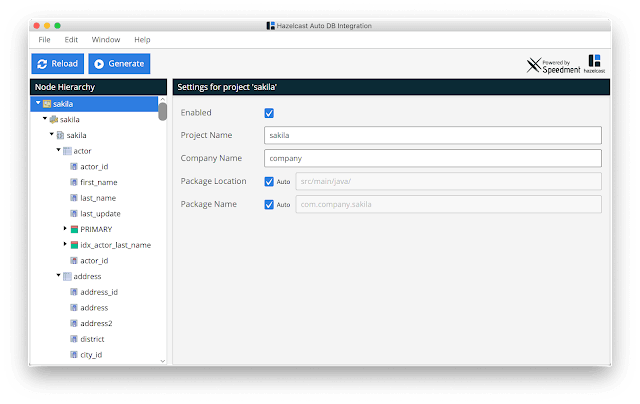Screen dimensions: 640x404
Task: Toggle Auto for Package Name
Action: click(269, 204)
